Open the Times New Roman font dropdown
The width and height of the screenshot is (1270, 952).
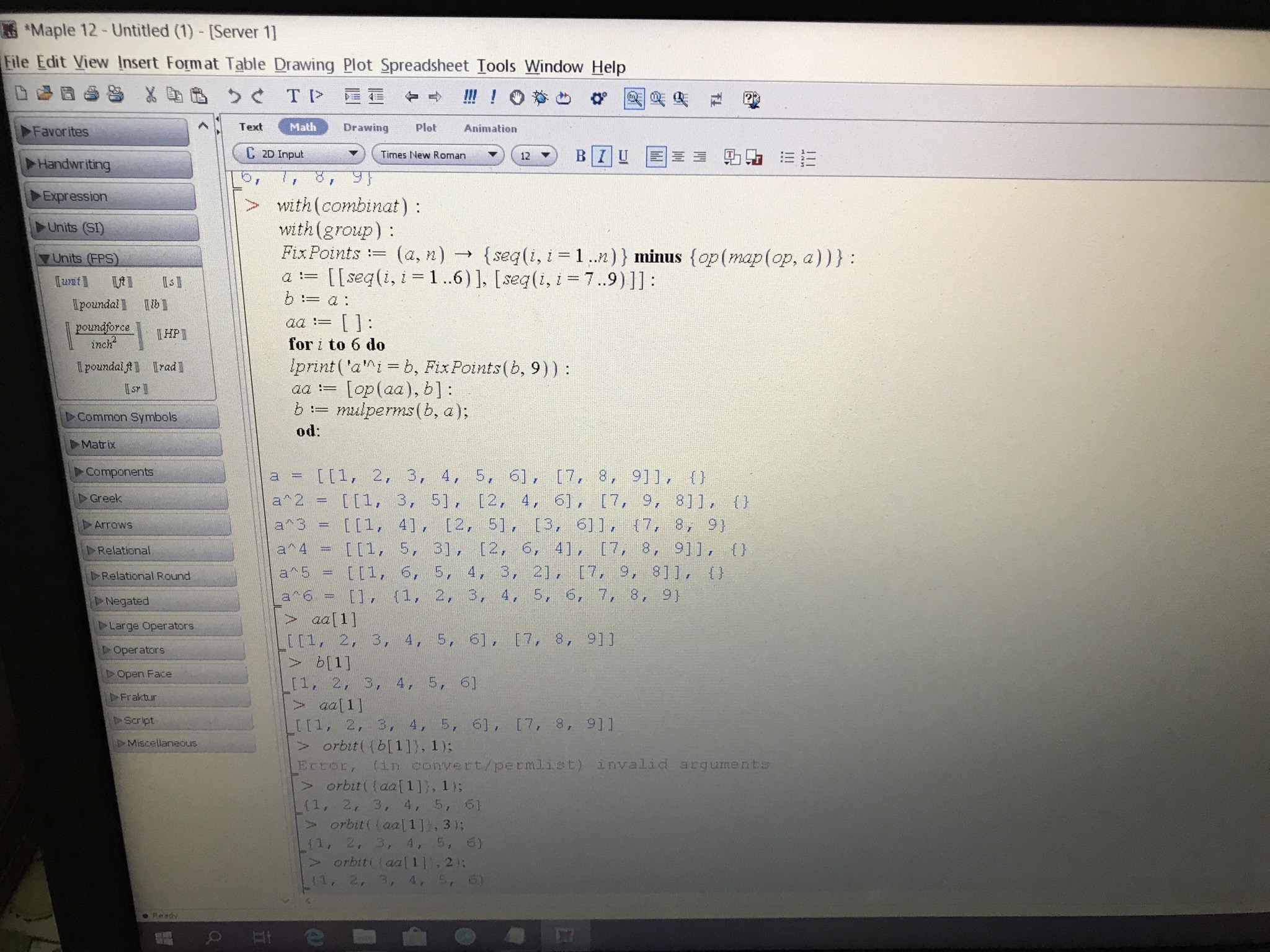(x=438, y=155)
